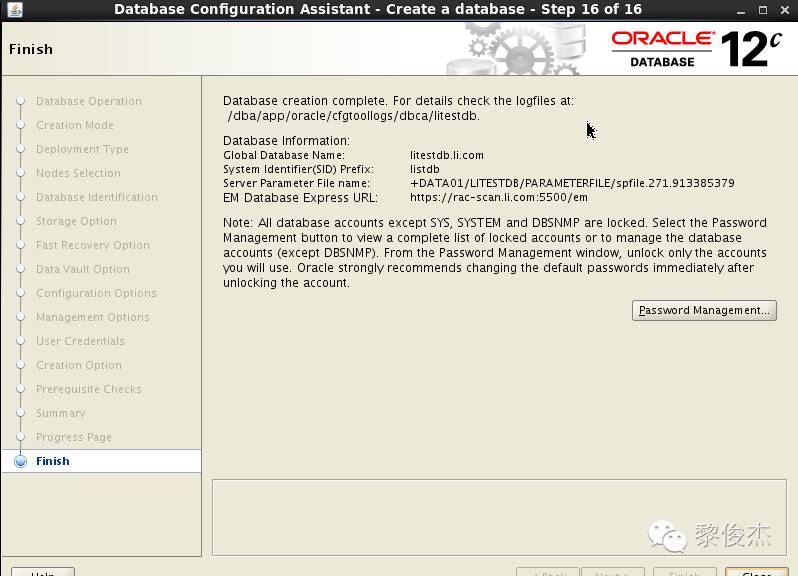Screen dimensions: 798x576
Task: Select the Data Vault Option step
Action: (x=82, y=269)
